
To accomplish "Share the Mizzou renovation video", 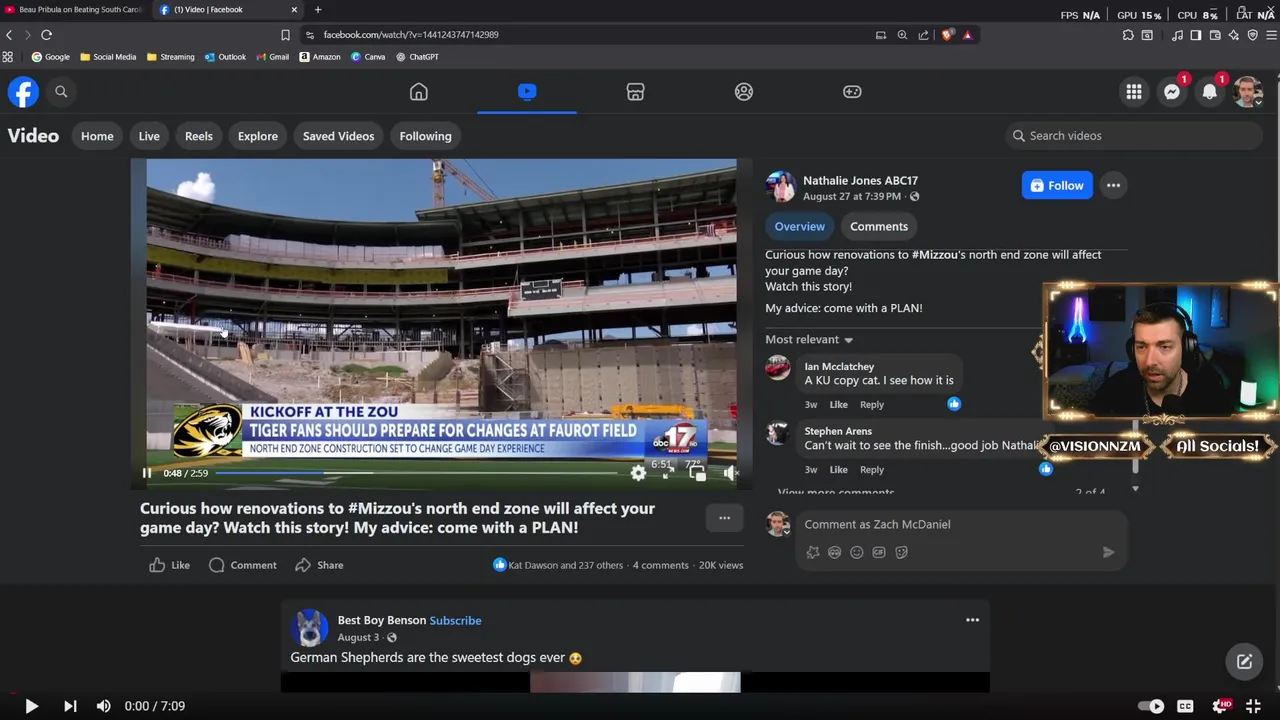I will point(320,565).
